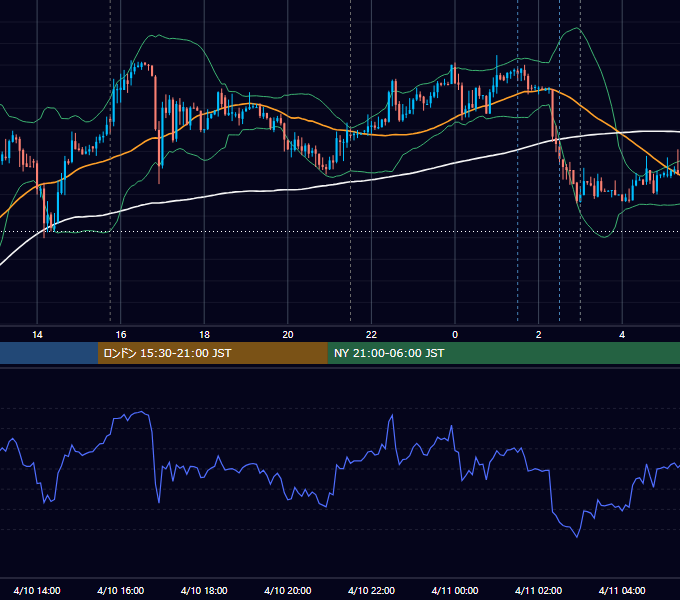Click the ロンドン 15:30-21:00 JST session bar
The width and height of the screenshot is (680, 600).
[x=212, y=353]
